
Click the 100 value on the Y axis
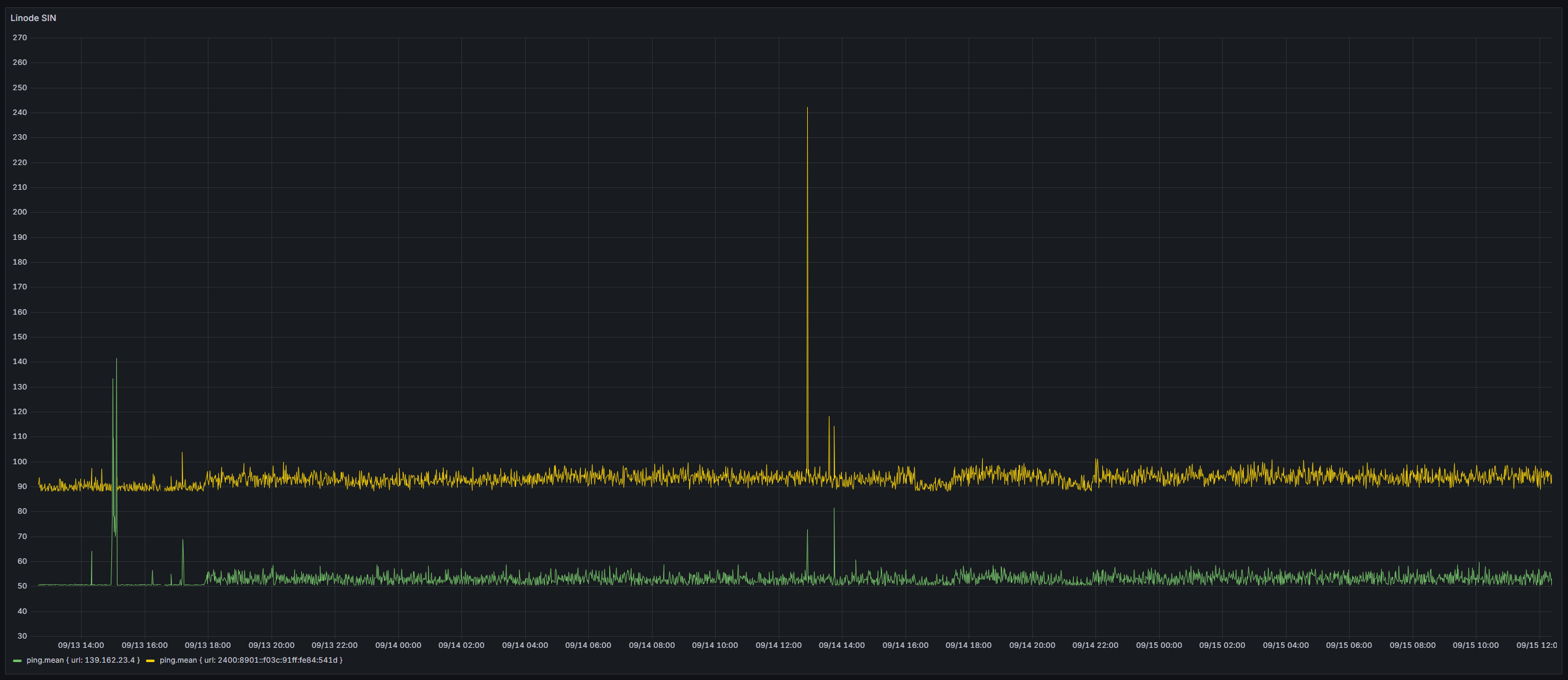[20, 462]
